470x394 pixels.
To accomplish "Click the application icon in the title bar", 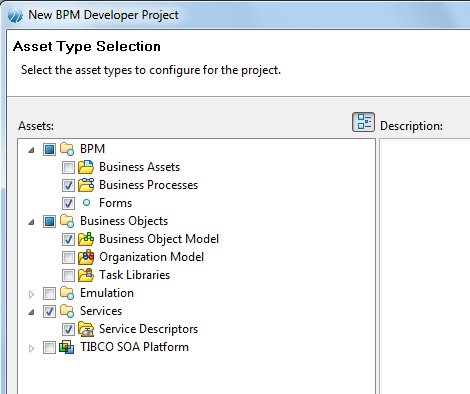I will (x=15, y=15).
